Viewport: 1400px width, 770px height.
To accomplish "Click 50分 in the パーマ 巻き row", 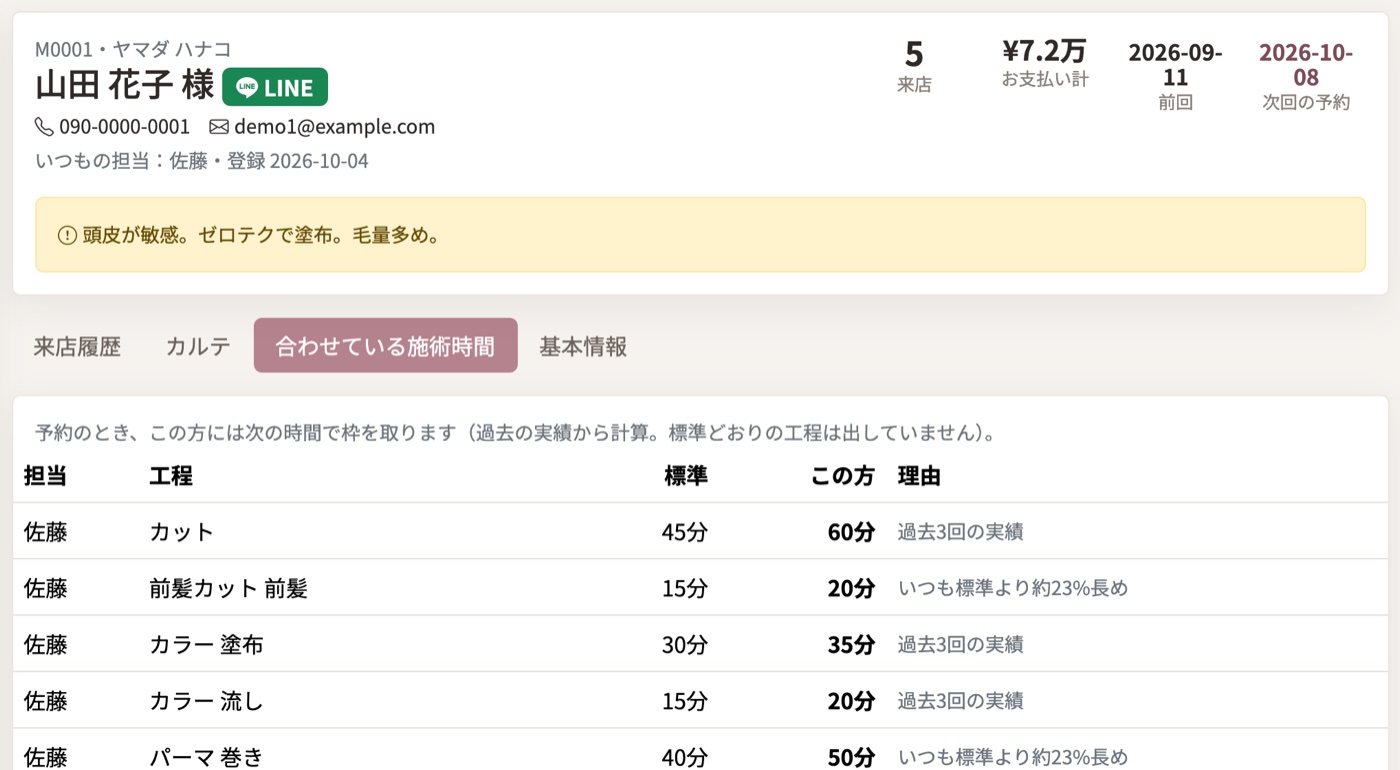I will point(851,757).
